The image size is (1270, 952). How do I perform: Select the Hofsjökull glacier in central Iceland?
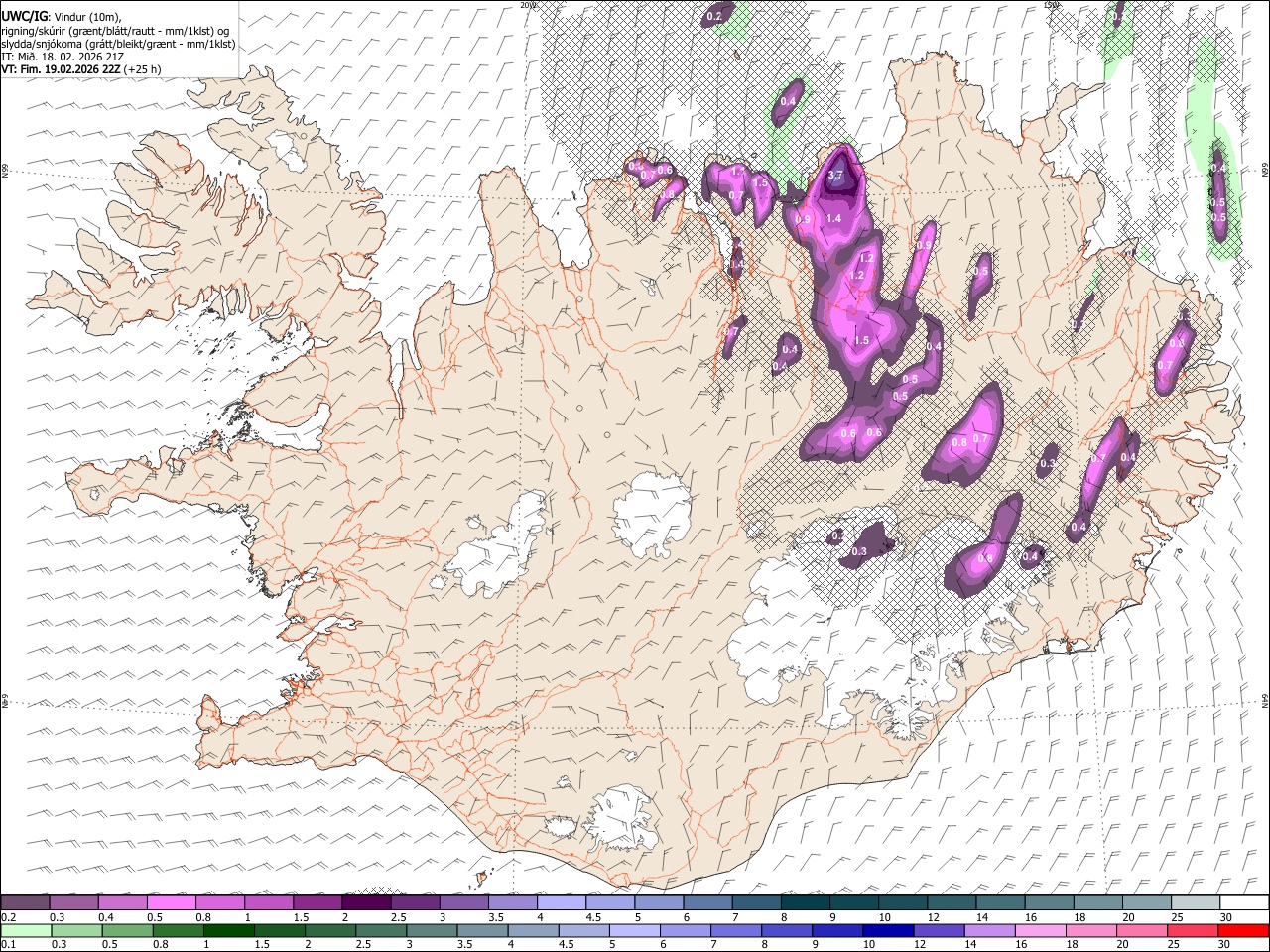tap(652, 514)
